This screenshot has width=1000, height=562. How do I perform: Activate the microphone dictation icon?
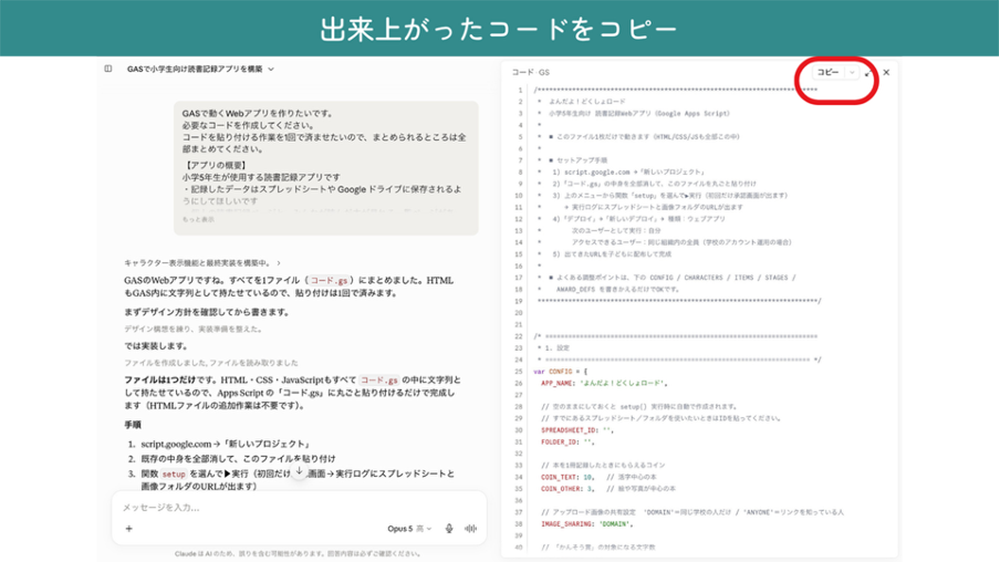(x=449, y=528)
